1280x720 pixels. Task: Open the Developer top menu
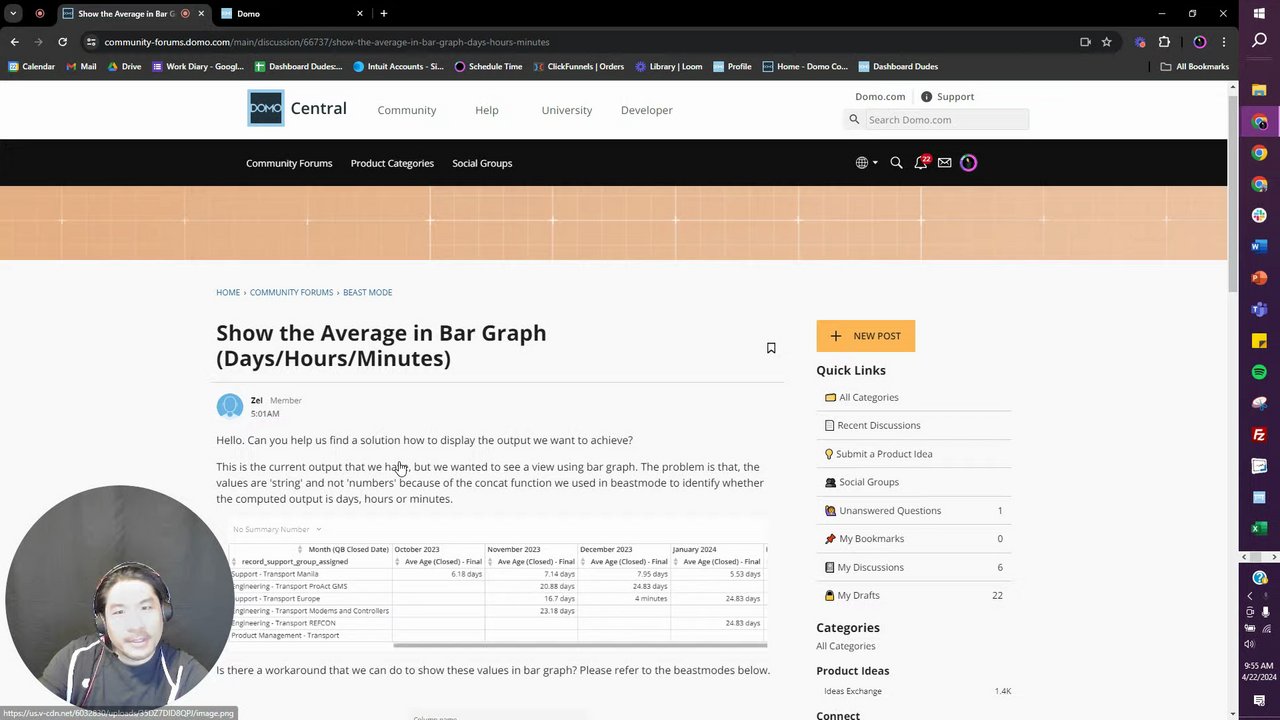tap(646, 110)
